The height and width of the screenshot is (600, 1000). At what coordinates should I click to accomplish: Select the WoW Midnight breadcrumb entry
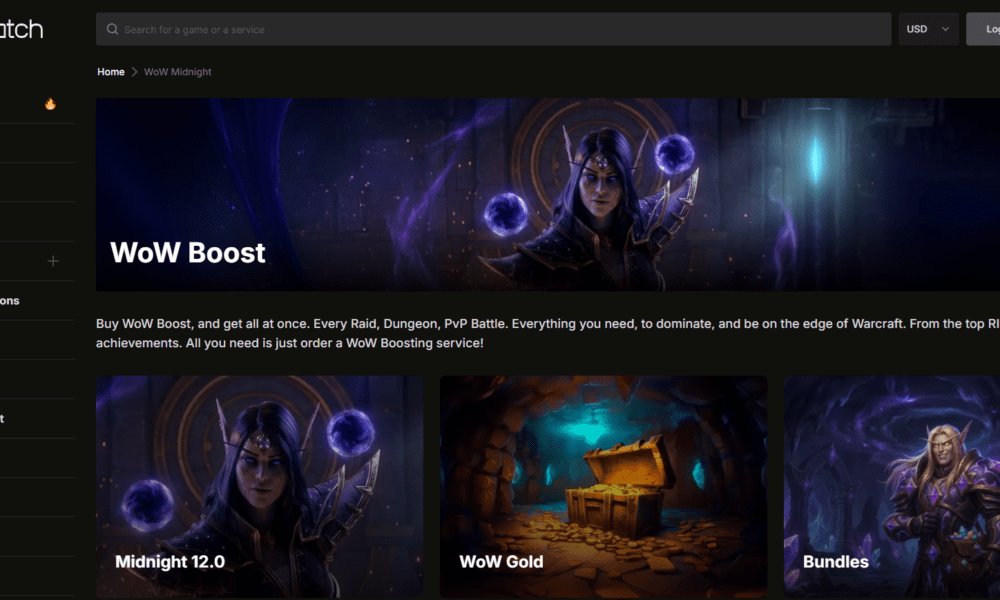coord(177,71)
